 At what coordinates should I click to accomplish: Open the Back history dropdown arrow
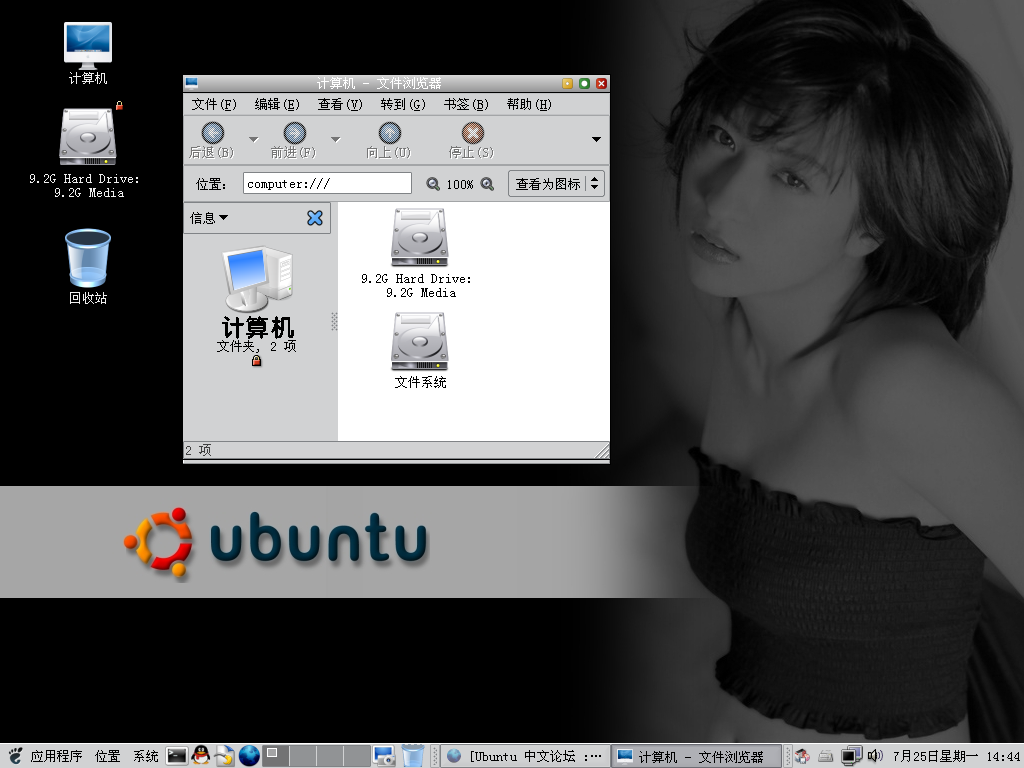(x=253, y=139)
